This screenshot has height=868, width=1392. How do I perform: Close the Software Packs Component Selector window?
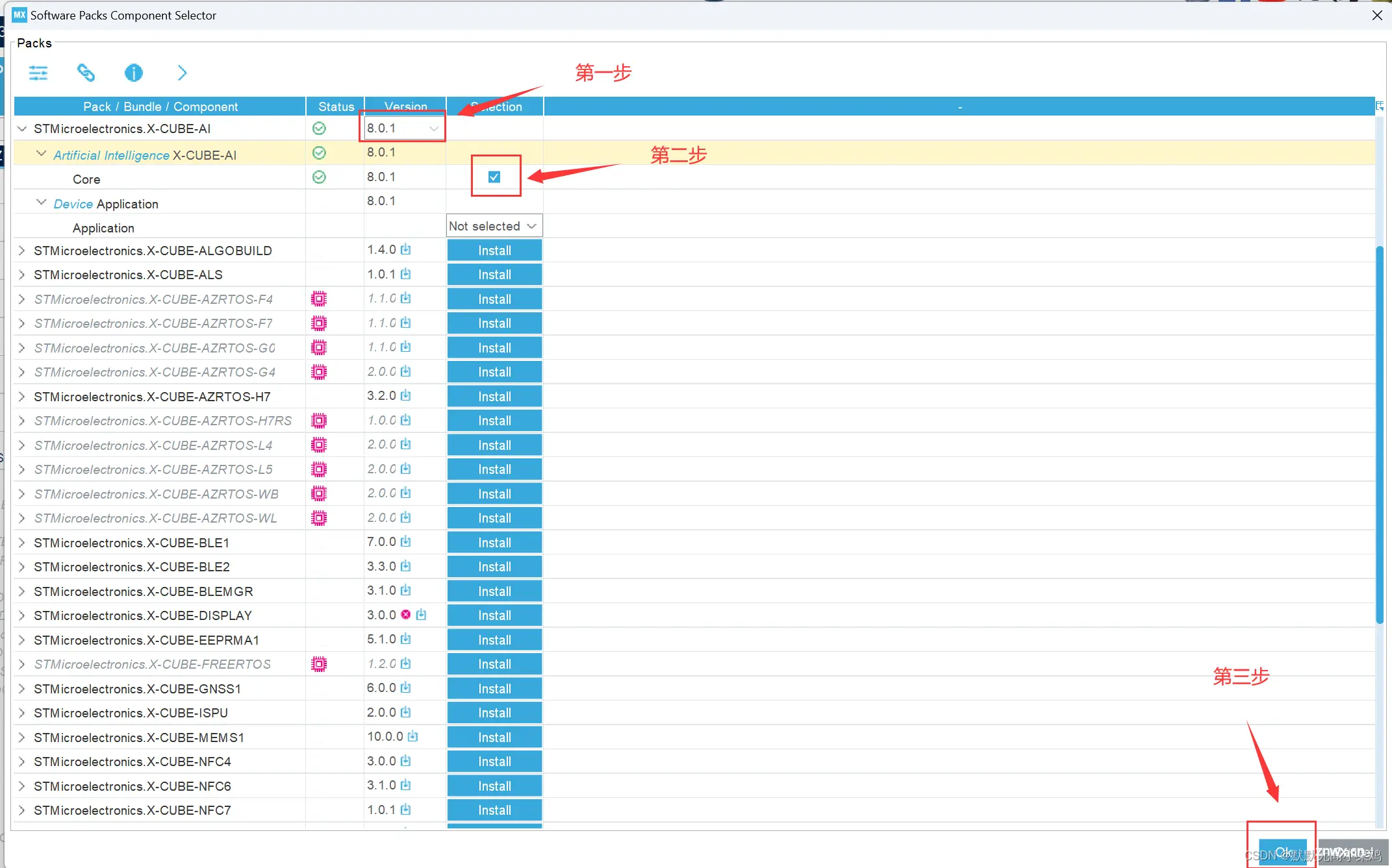[1376, 15]
